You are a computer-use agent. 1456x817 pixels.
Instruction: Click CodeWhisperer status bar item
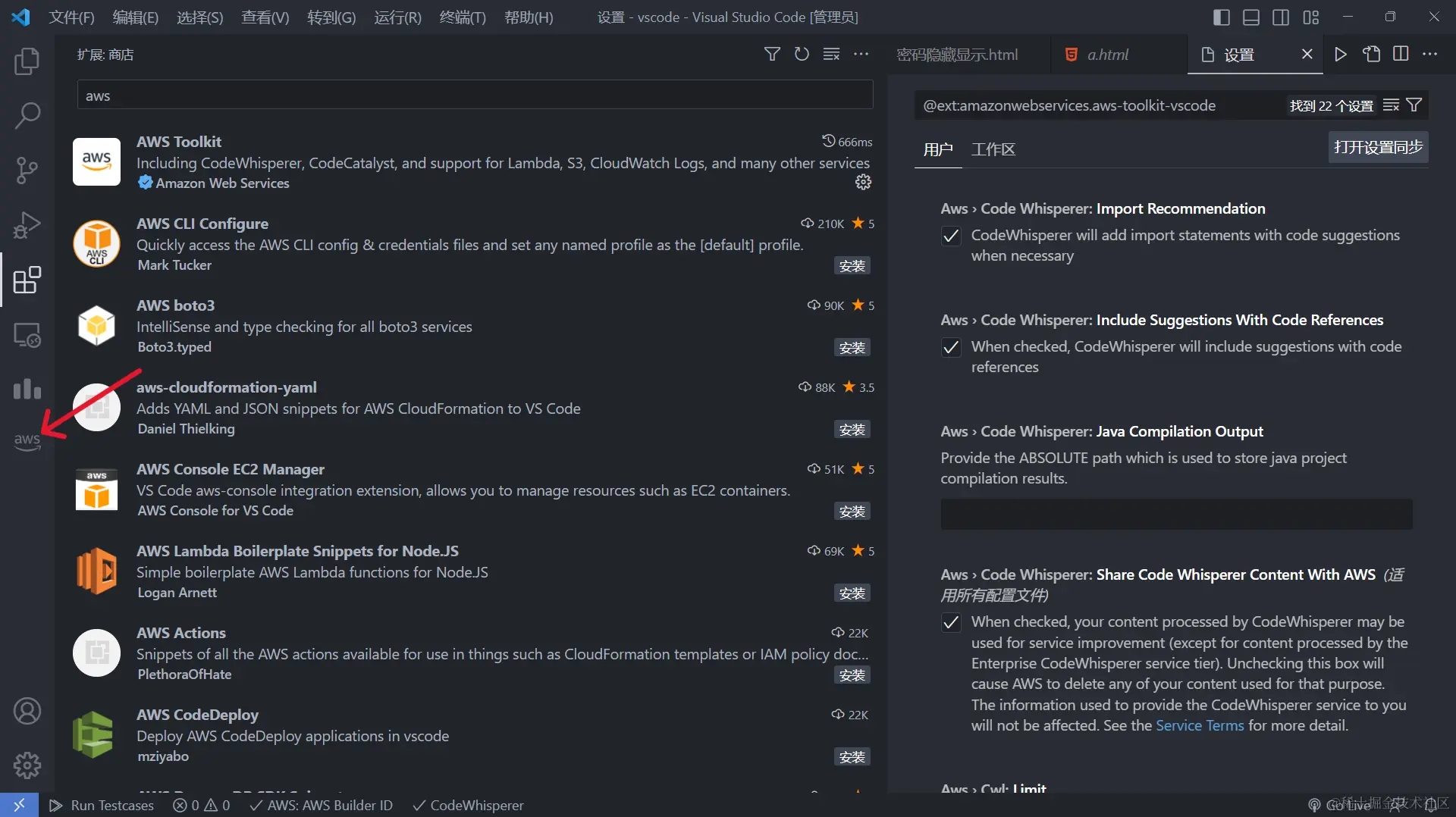(x=468, y=805)
